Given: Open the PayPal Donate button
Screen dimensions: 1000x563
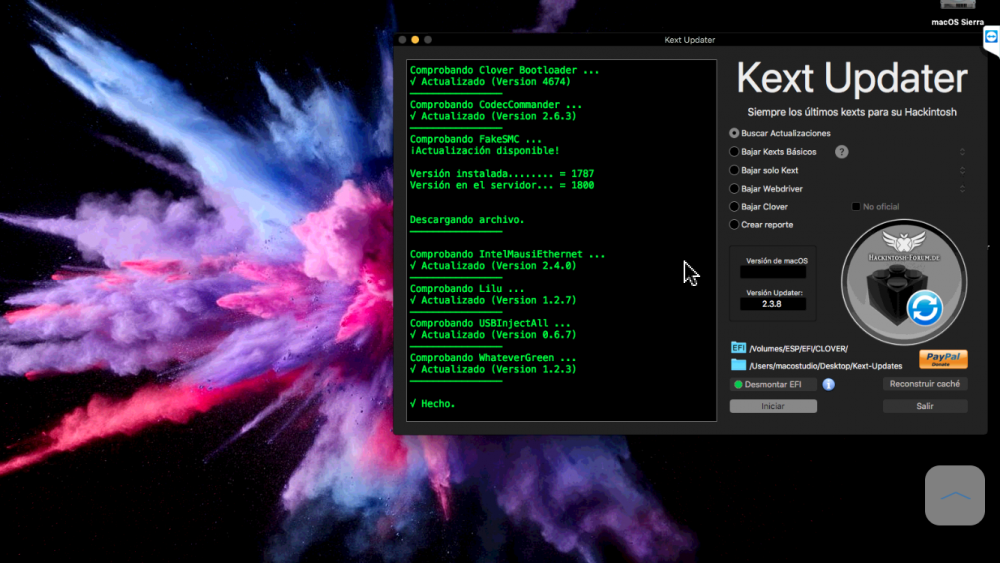Looking at the screenshot, I should point(943,359).
